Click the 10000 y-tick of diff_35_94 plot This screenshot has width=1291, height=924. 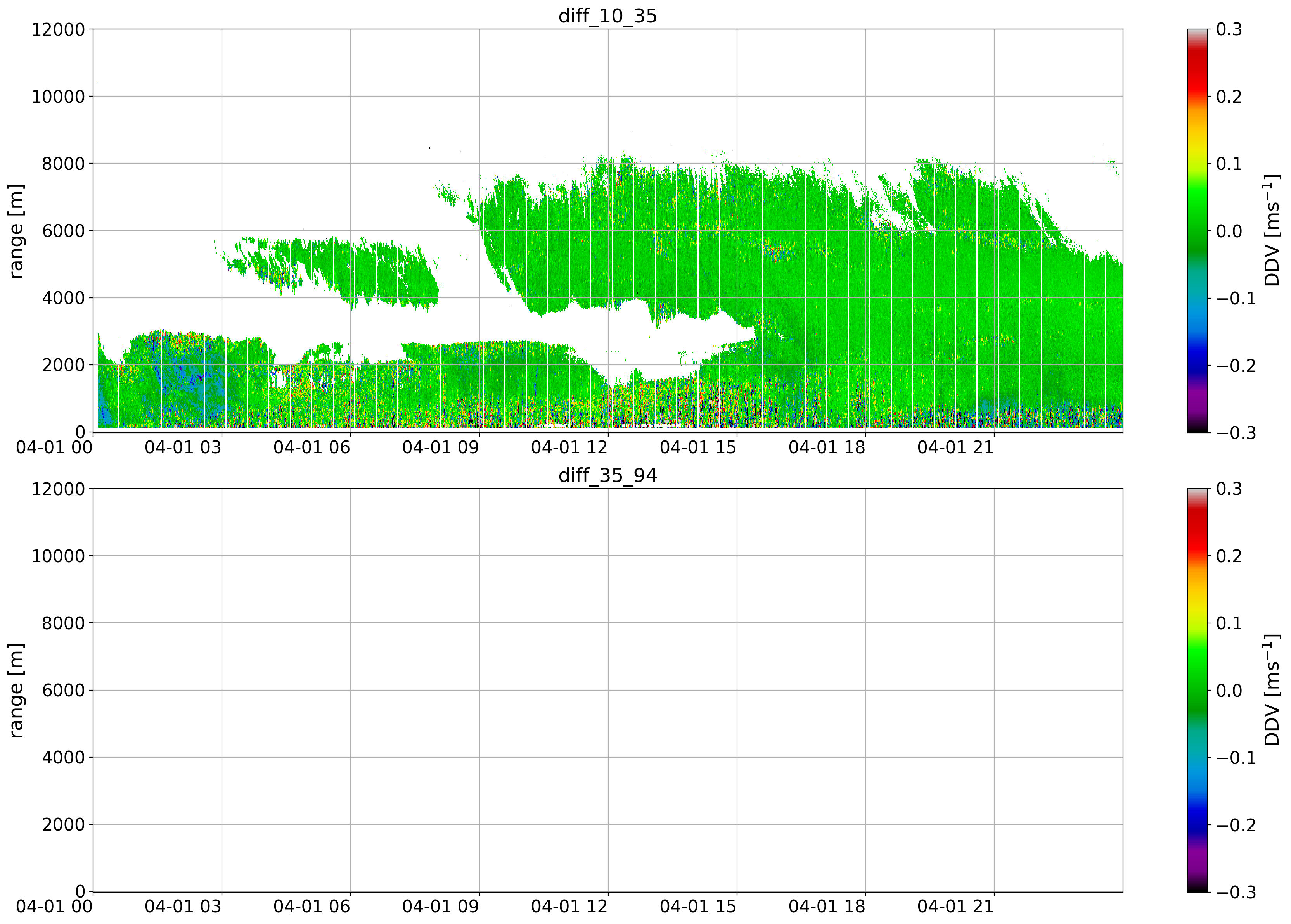tap(58, 556)
